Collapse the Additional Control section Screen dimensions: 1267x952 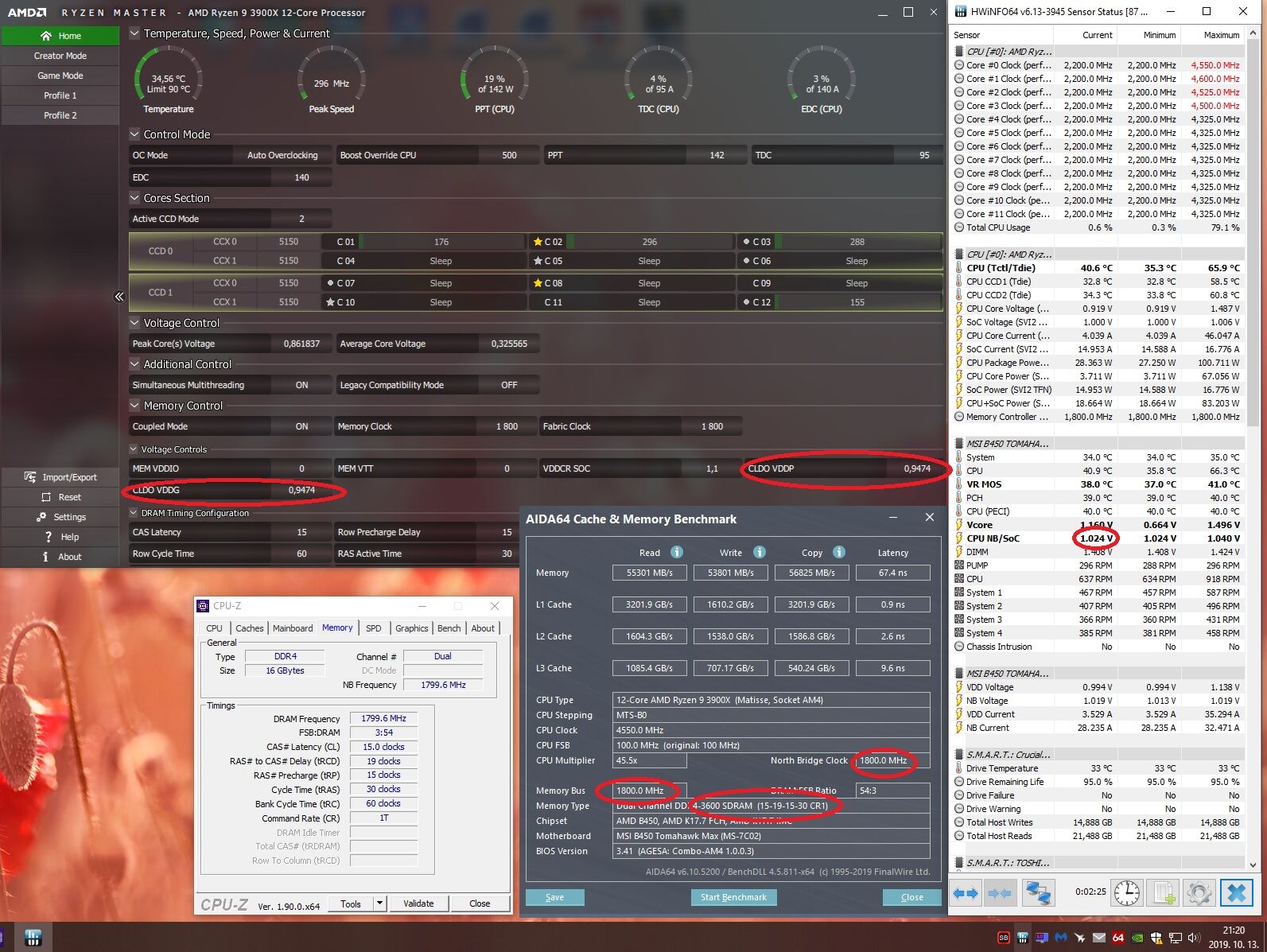tap(134, 364)
